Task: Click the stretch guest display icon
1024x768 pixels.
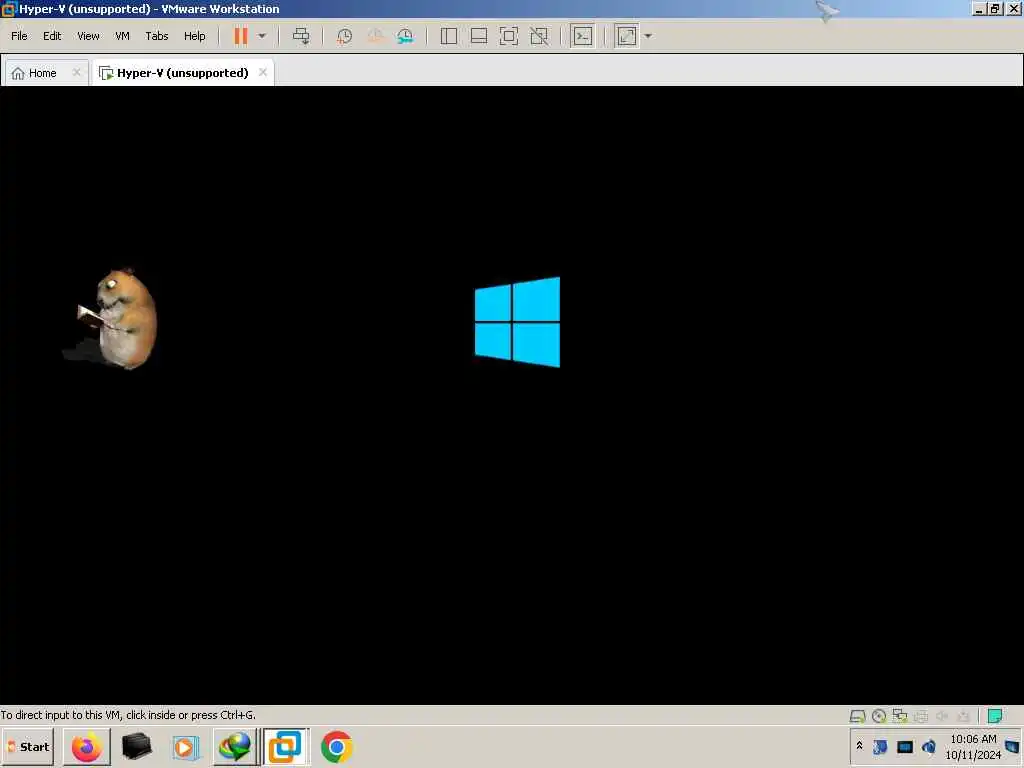Action: pyautogui.click(x=627, y=36)
